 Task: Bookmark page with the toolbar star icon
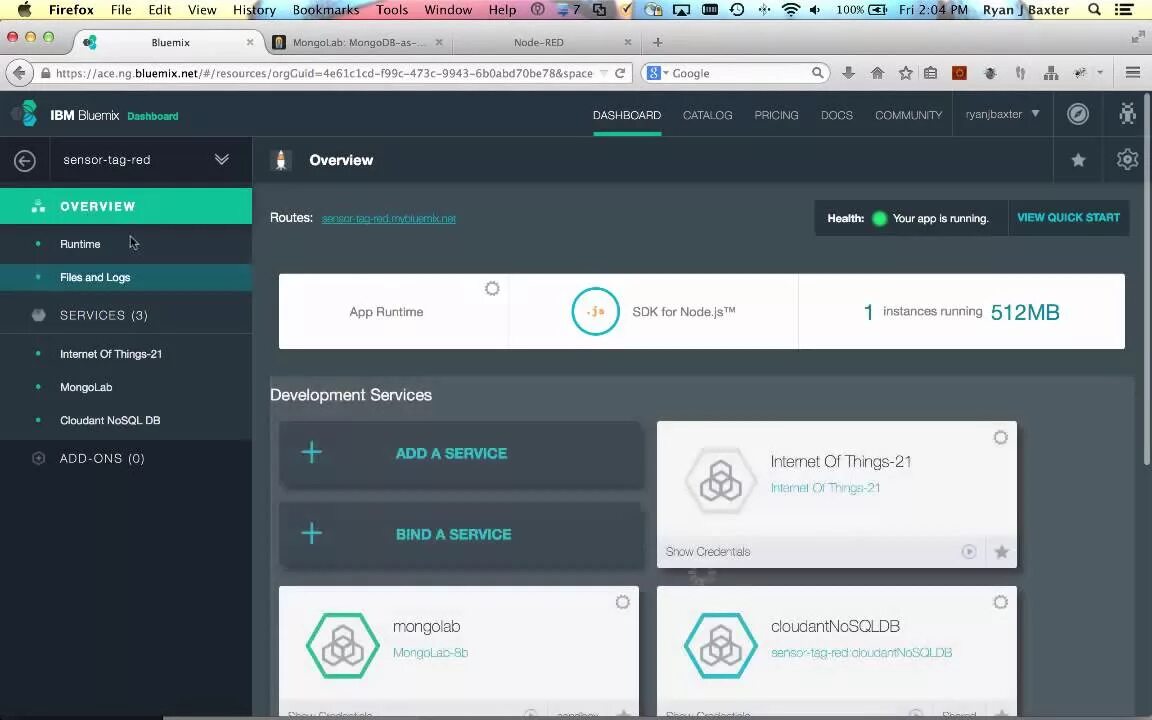[905, 73]
